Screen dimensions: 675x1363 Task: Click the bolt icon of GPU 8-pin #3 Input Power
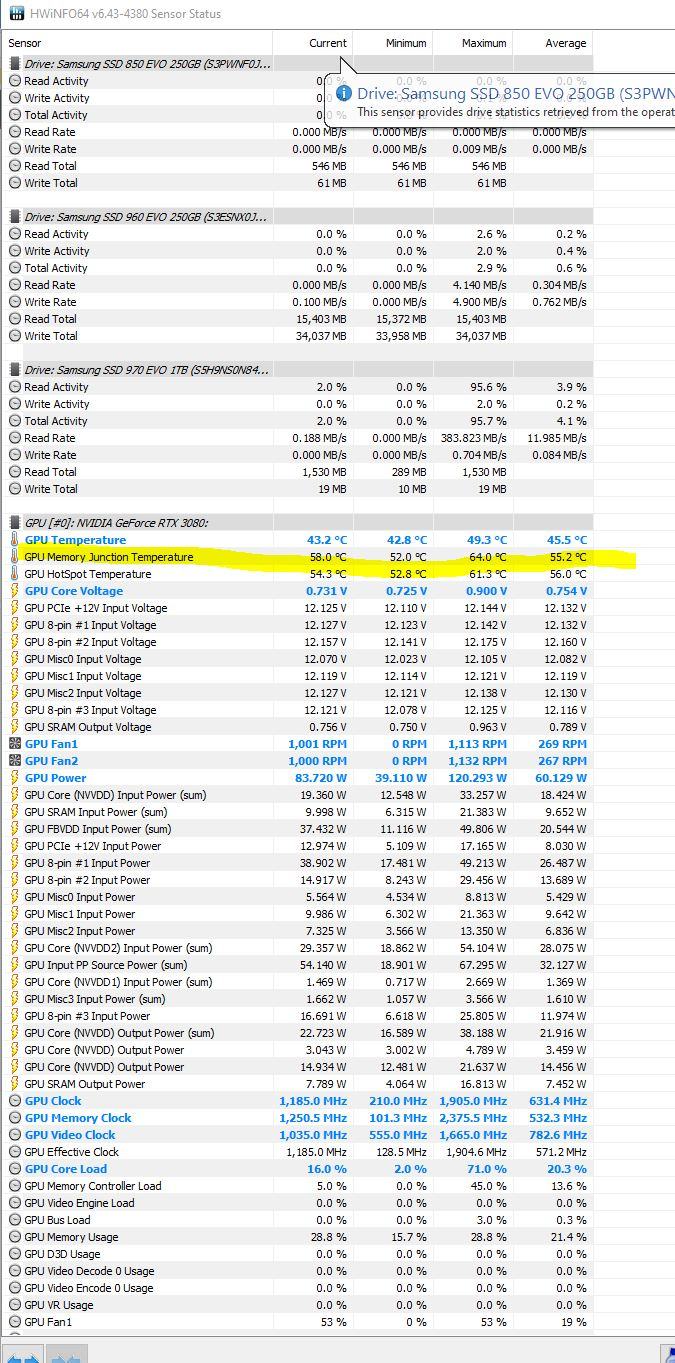pyautogui.click(x=15, y=1016)
